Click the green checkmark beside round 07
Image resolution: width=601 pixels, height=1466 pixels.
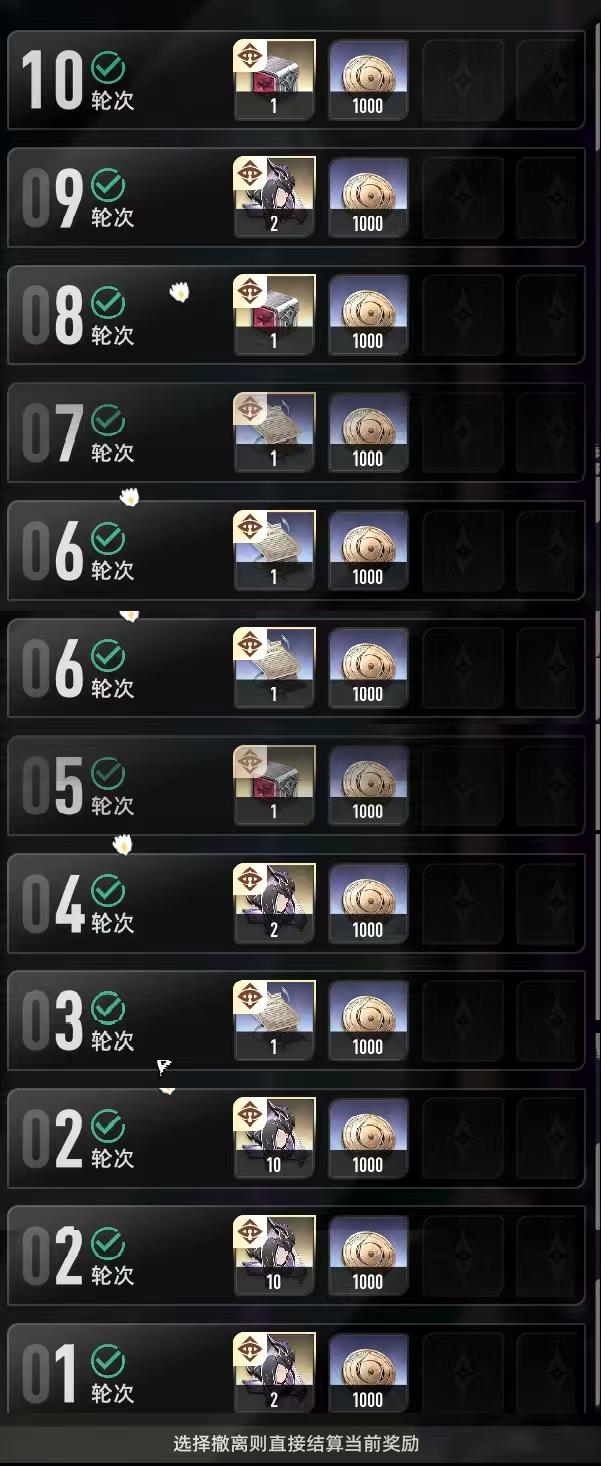click(108, 421)
